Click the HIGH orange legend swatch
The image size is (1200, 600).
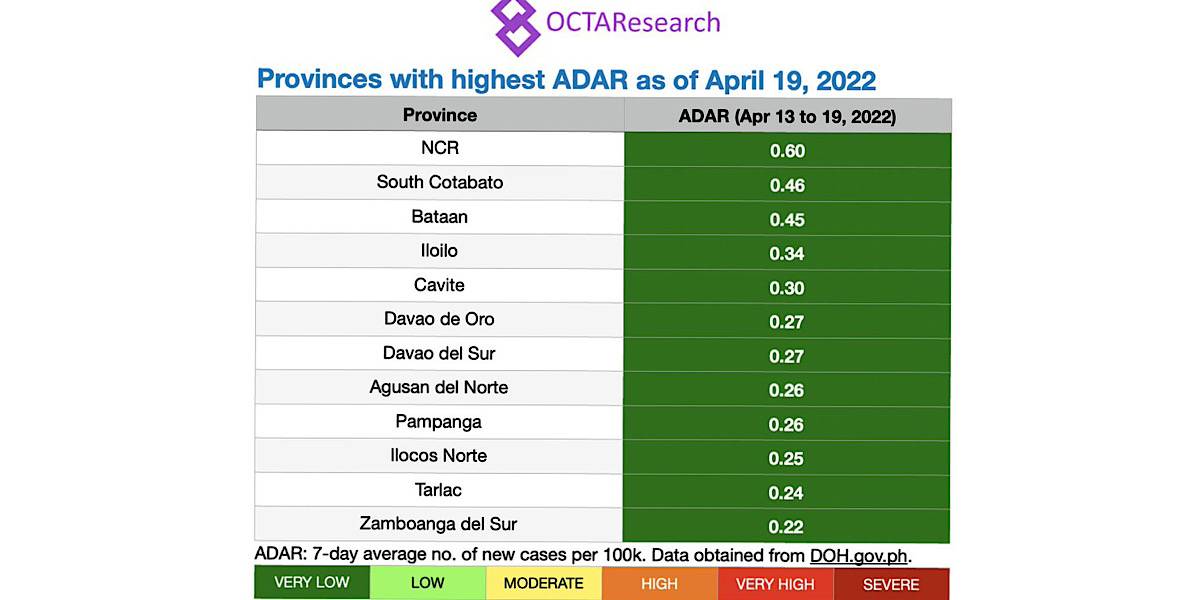point(659,583)
